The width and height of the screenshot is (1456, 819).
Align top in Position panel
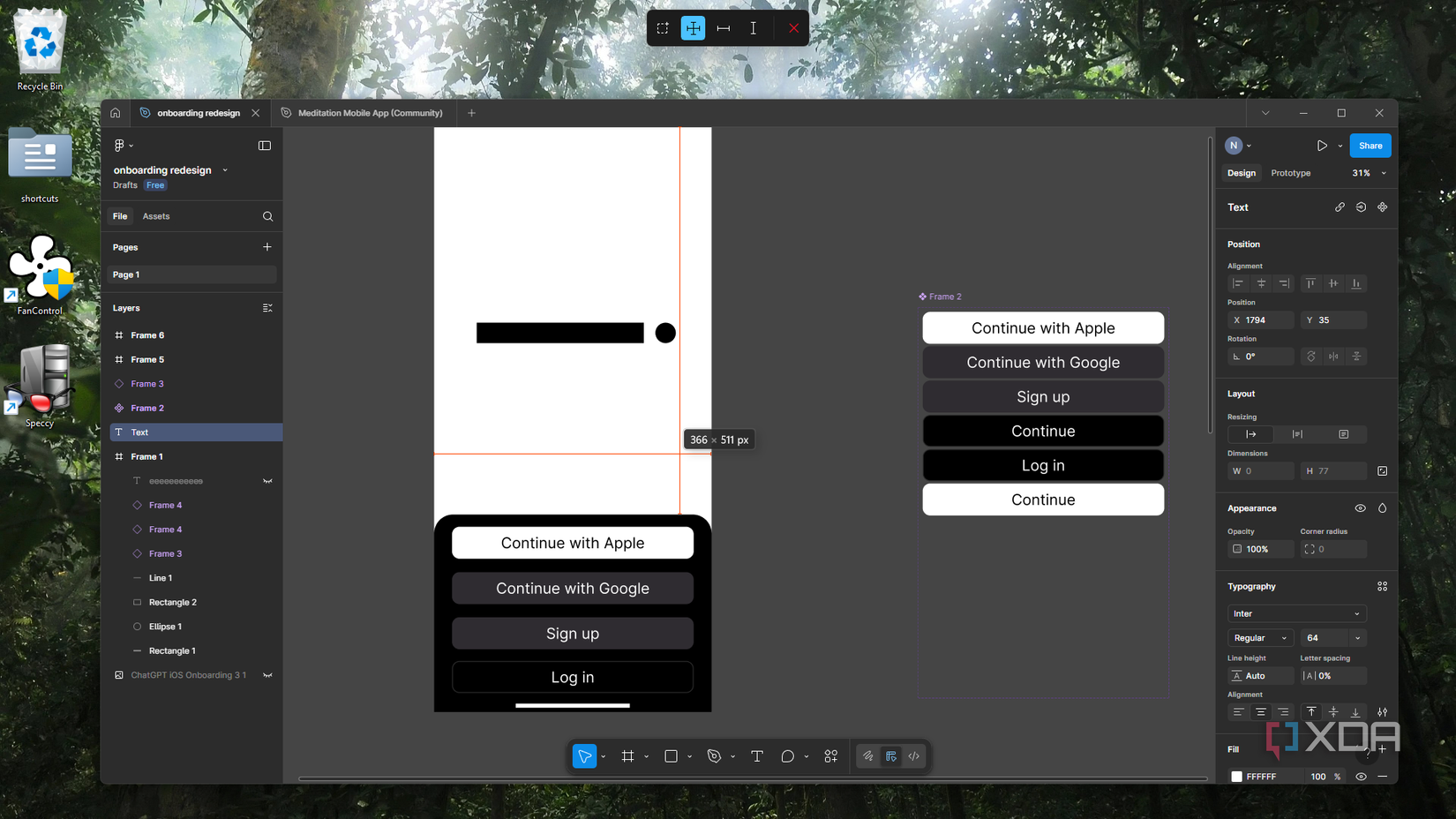tap(1310, 283)
